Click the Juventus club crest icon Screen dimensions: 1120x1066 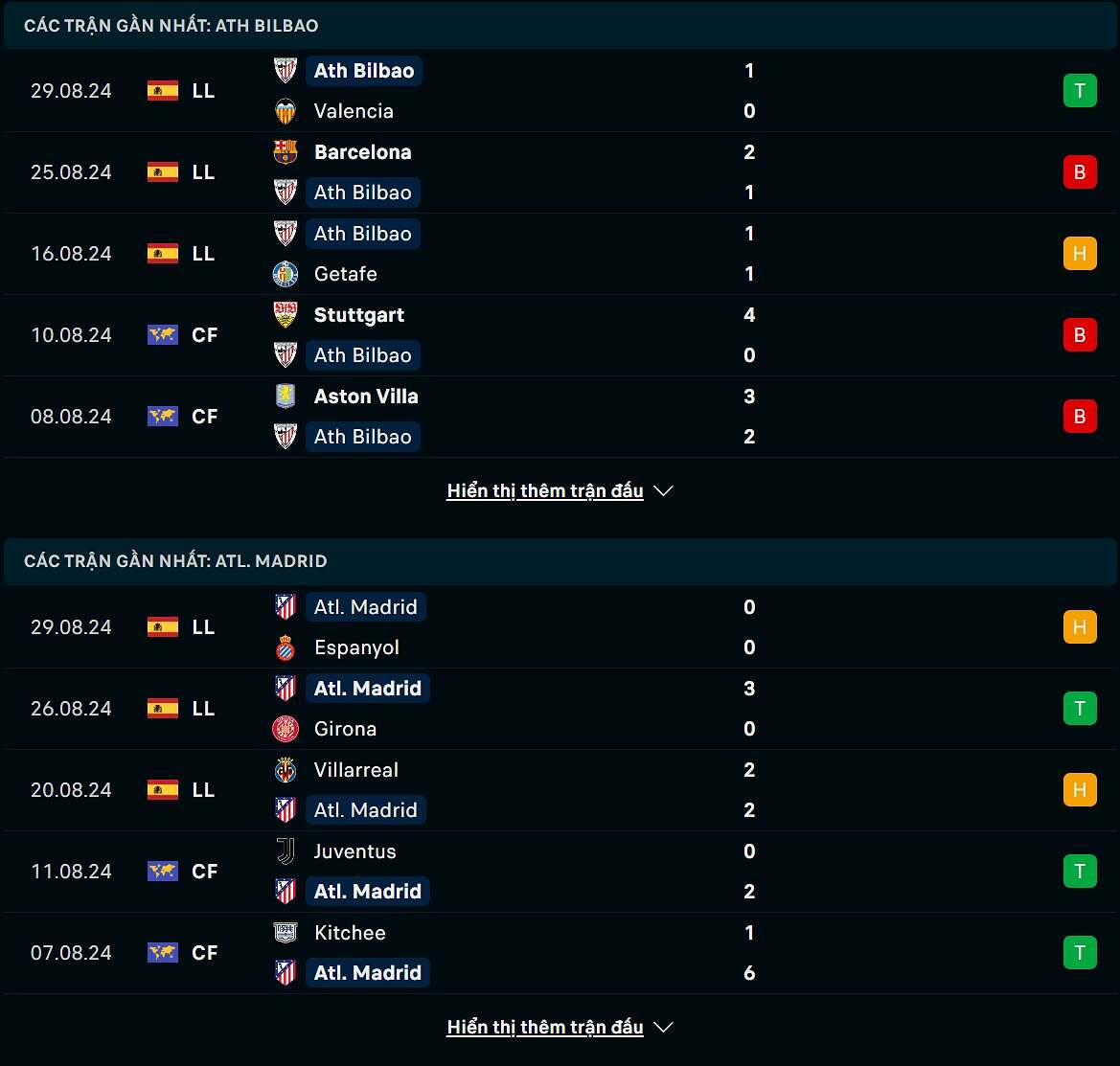285,851
